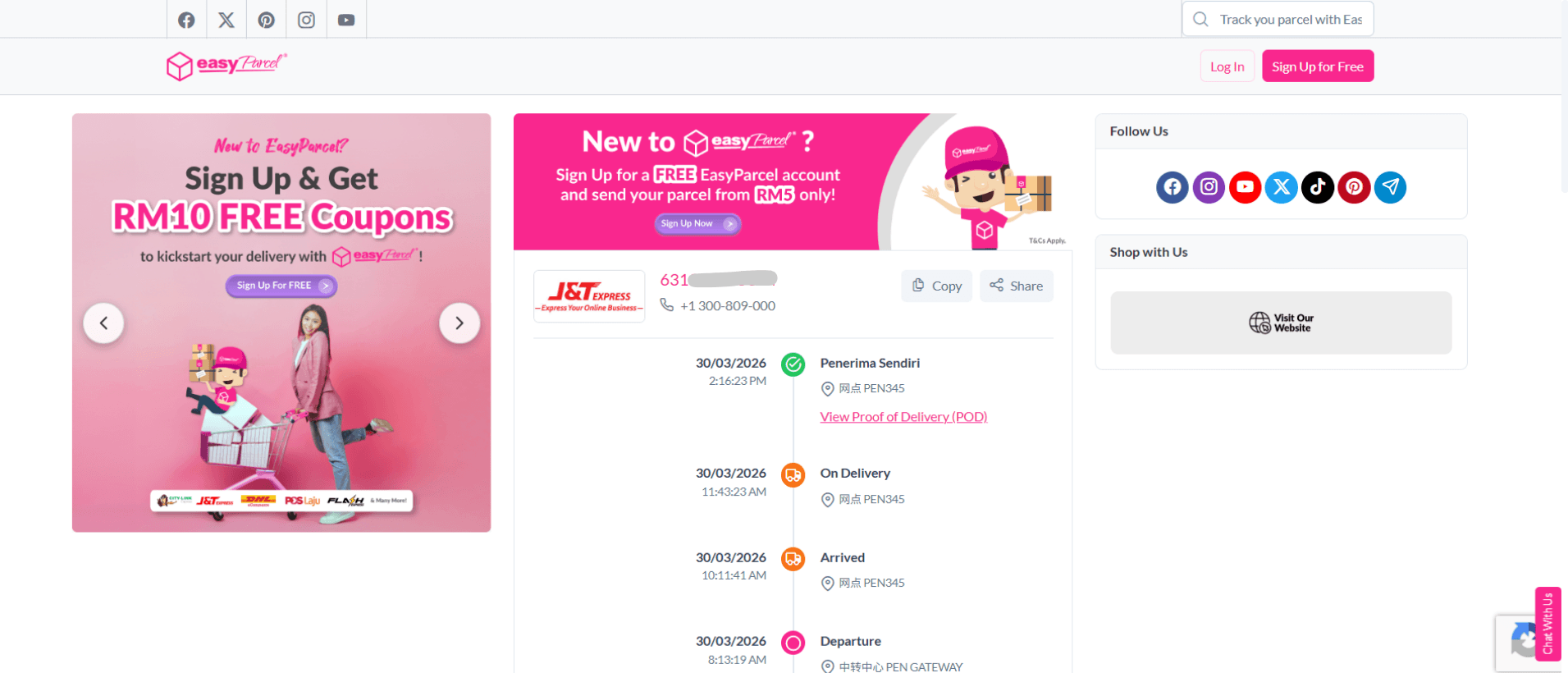Open the Pinterest icon in top bar
This screenshot has width=1568, height=673.
click(x=266, y=20)
